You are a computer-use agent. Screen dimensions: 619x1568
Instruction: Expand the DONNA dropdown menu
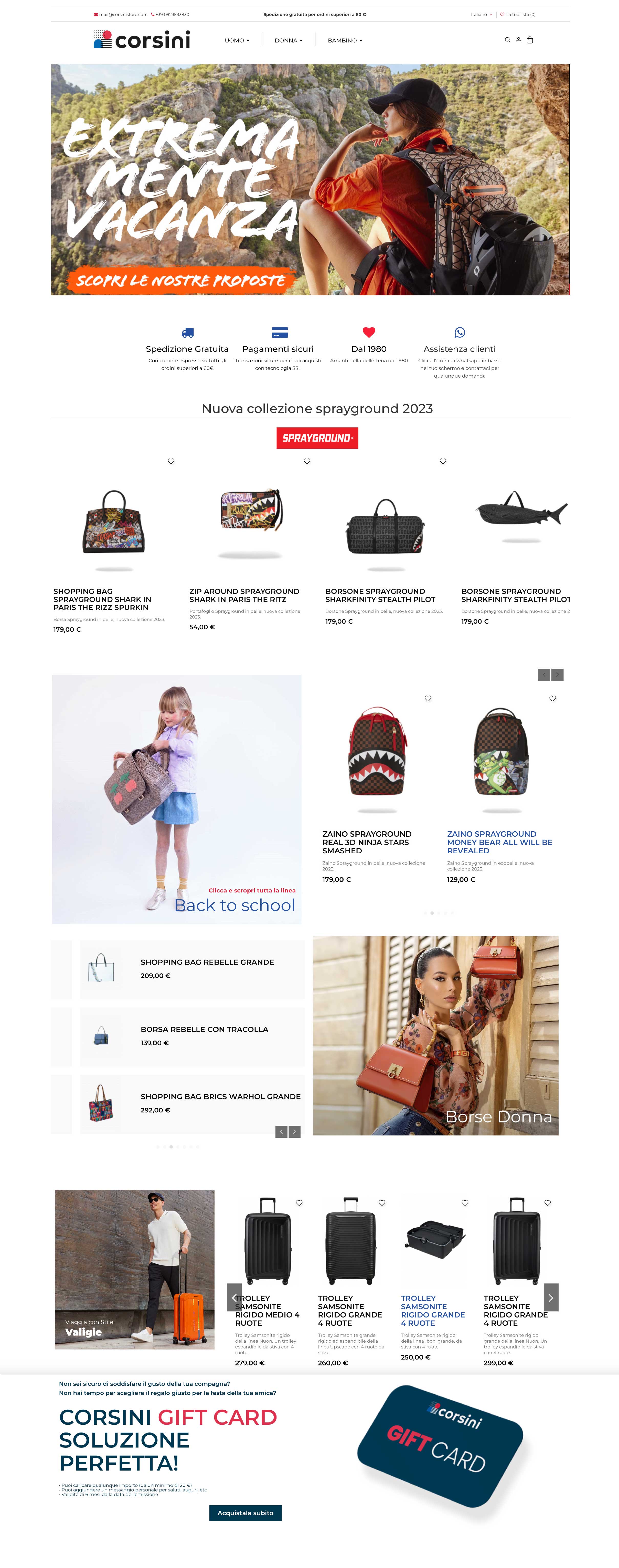pyautogui.click(x=289, y=41)
